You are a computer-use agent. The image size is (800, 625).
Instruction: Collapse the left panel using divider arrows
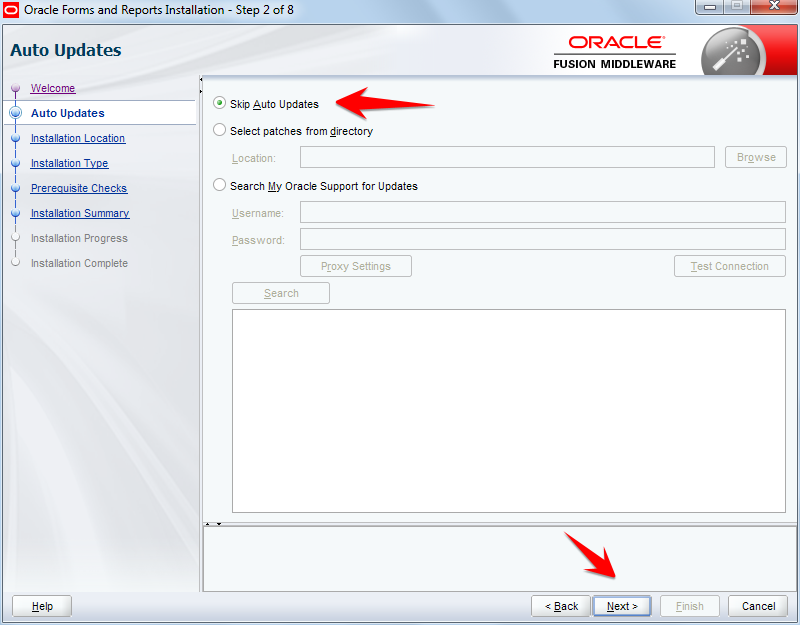click(x=201, y=85)
